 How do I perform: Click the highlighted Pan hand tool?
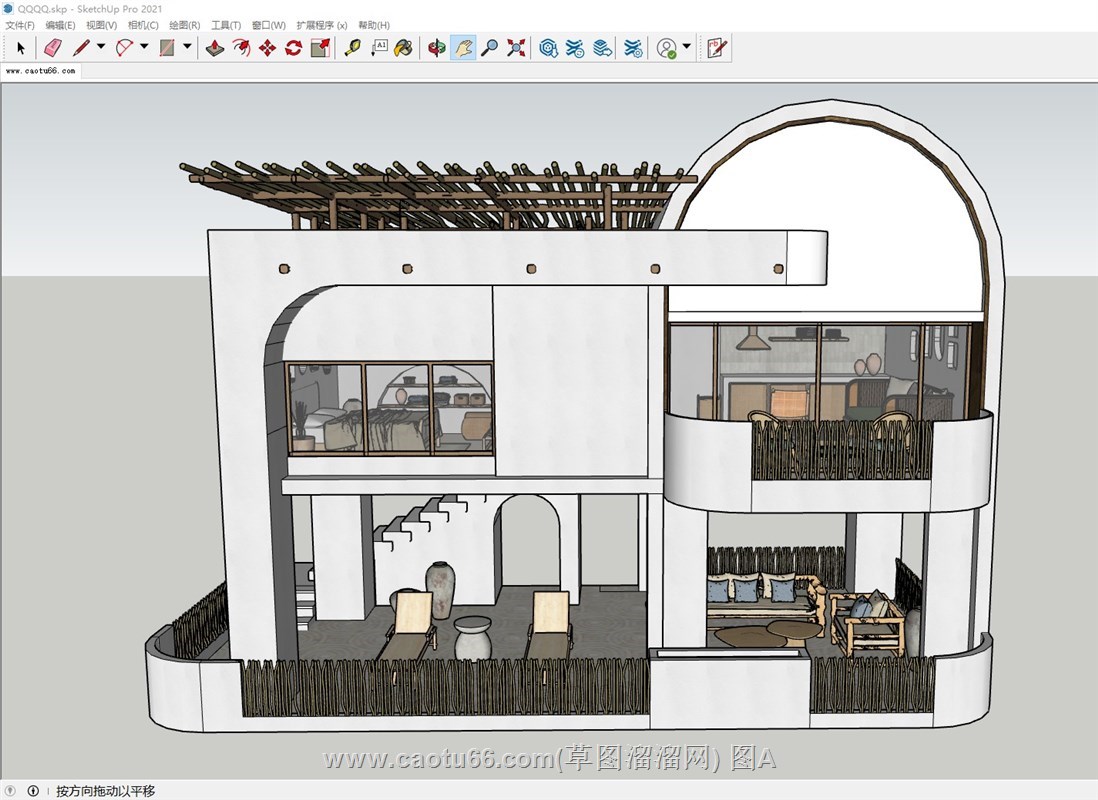pos(463,48)
